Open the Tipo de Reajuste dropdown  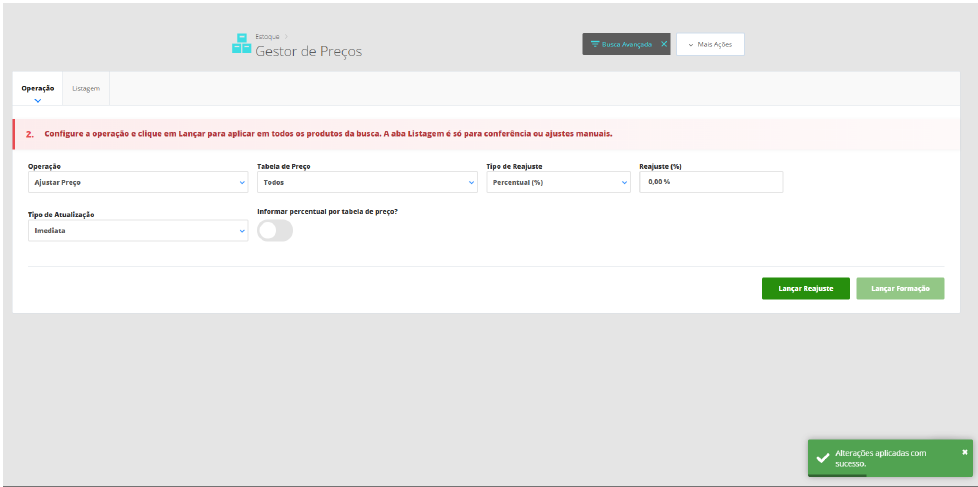558,183
